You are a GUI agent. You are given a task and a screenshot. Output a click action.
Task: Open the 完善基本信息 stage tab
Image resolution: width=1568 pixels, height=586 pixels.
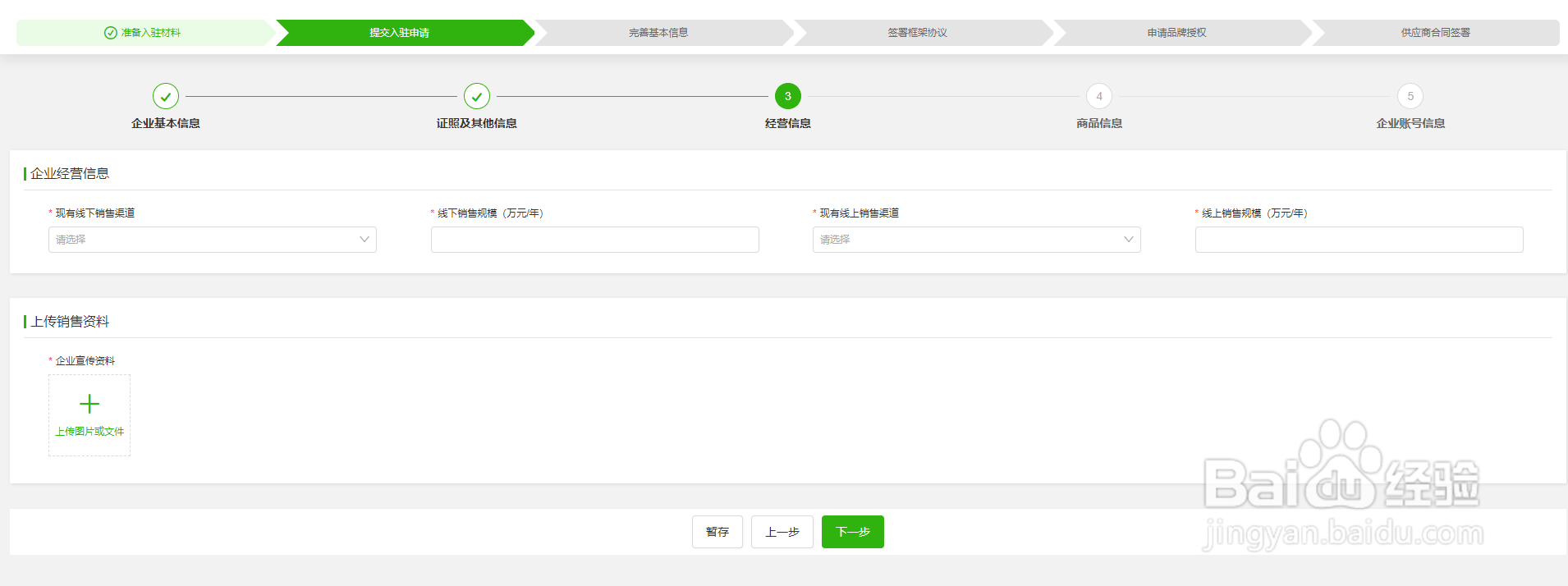click(x=663, y=33)
